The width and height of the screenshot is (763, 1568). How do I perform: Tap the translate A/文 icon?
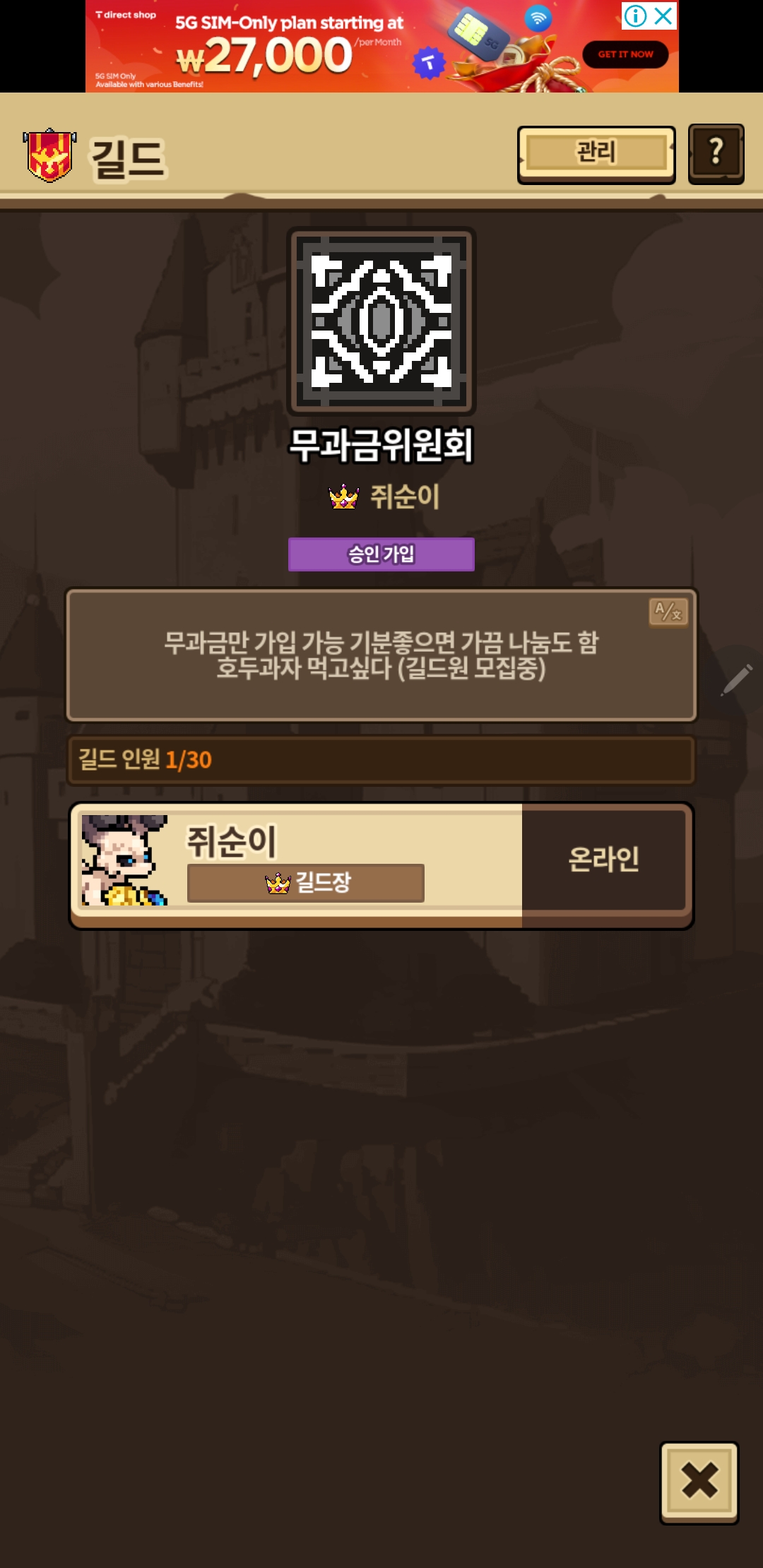click(x=668, y=612)
